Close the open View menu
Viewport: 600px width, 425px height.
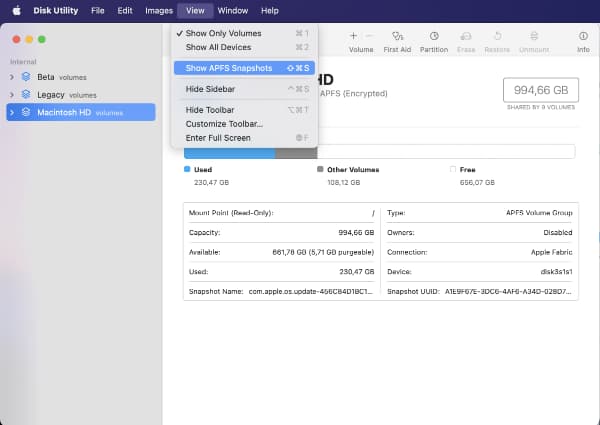pyautogui.click(x=195, y=11)
